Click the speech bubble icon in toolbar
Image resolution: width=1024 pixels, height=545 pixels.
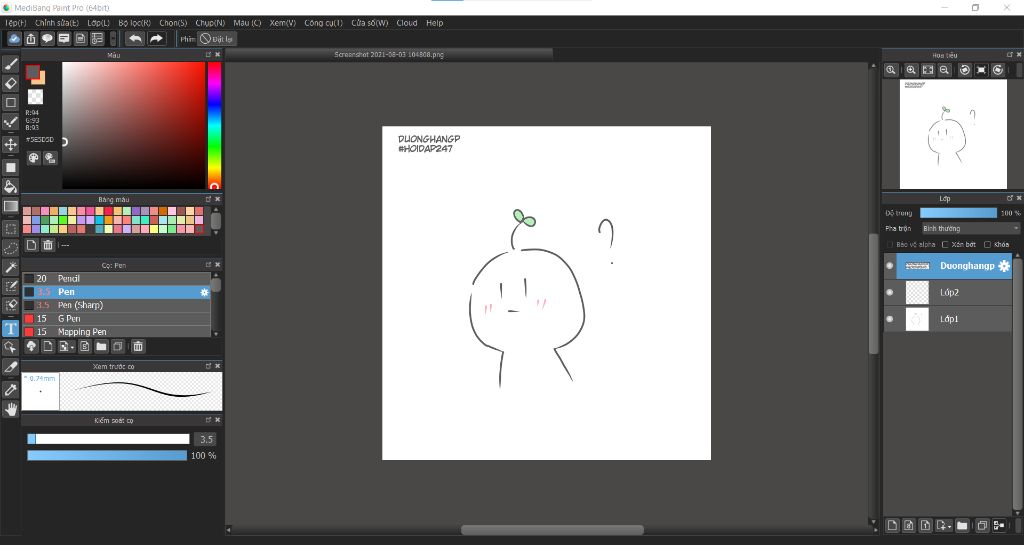coord(47,39)
